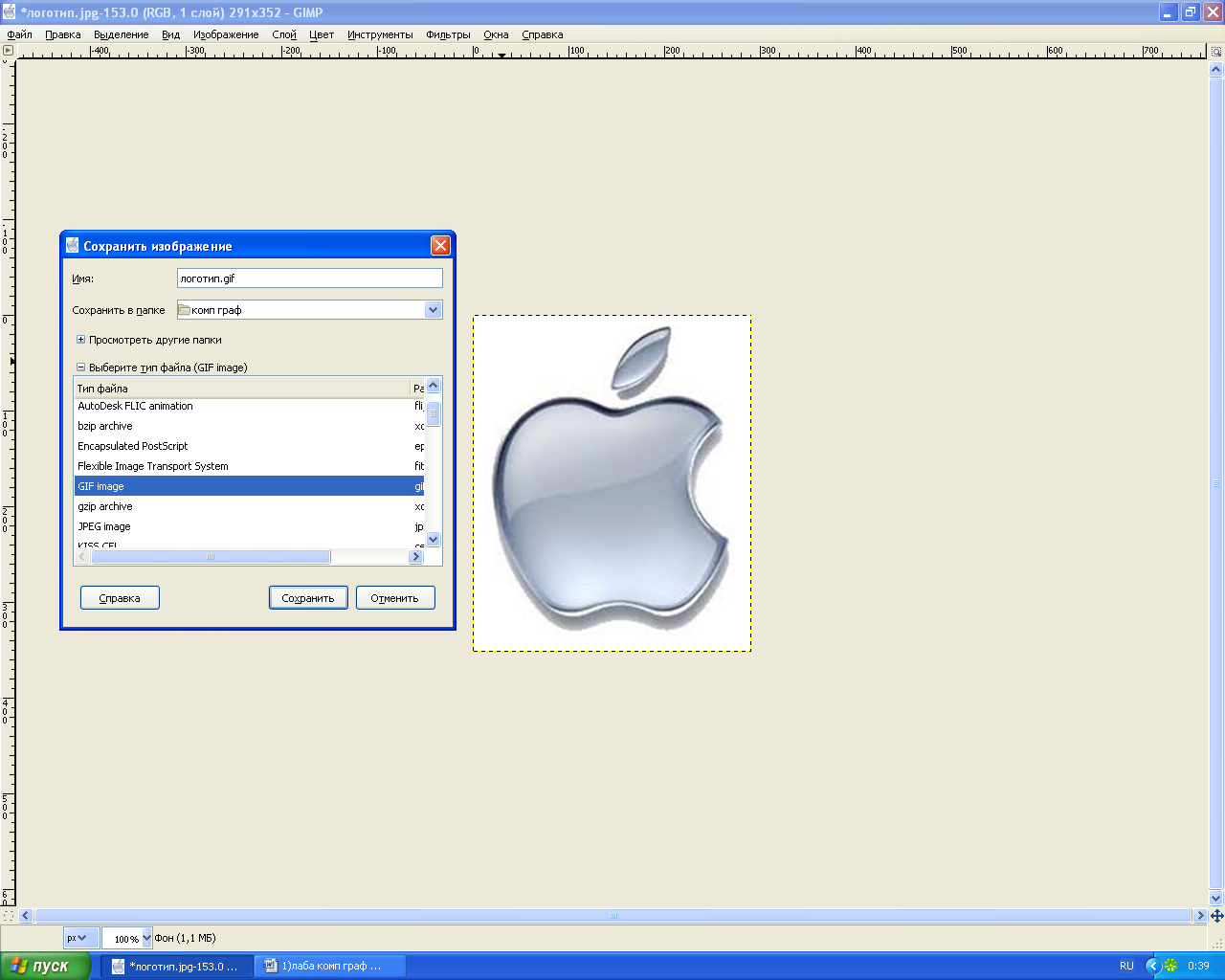Screen dimensions: 1225x980
Task: Switch to логотип.jpg-153.0 taskbar item
Action: point(177,966)
